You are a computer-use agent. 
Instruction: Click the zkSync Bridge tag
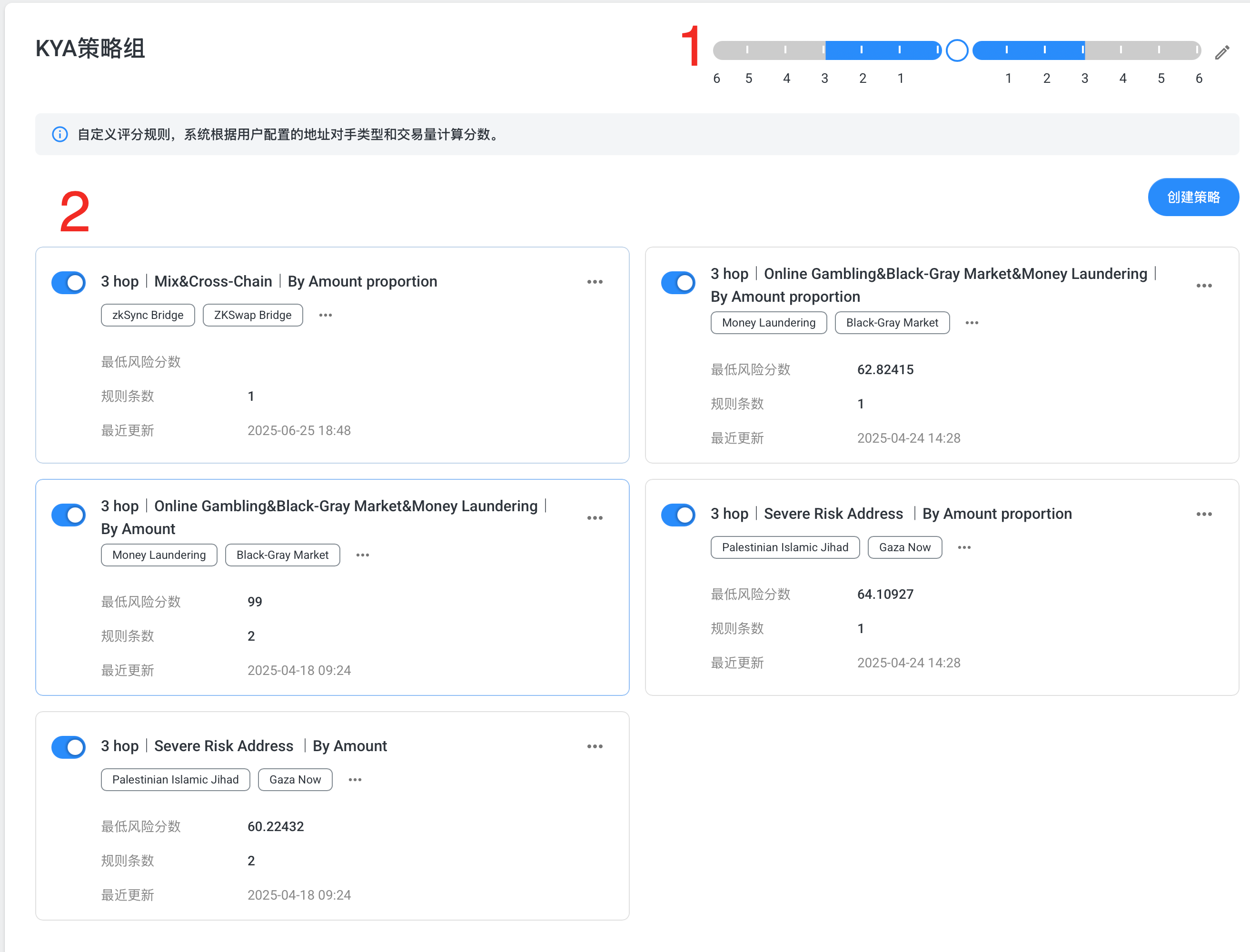tap(148, 315)
